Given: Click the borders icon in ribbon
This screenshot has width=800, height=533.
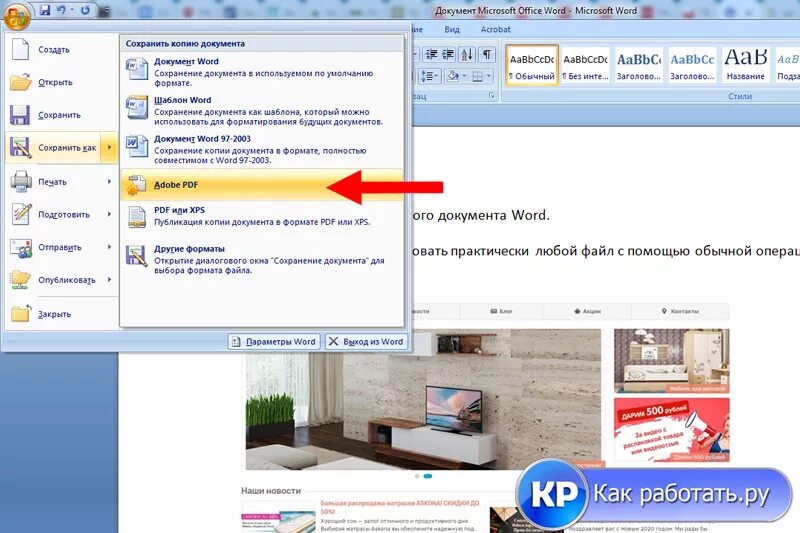Looking at the screenshot, I should (x=478, y=77).
